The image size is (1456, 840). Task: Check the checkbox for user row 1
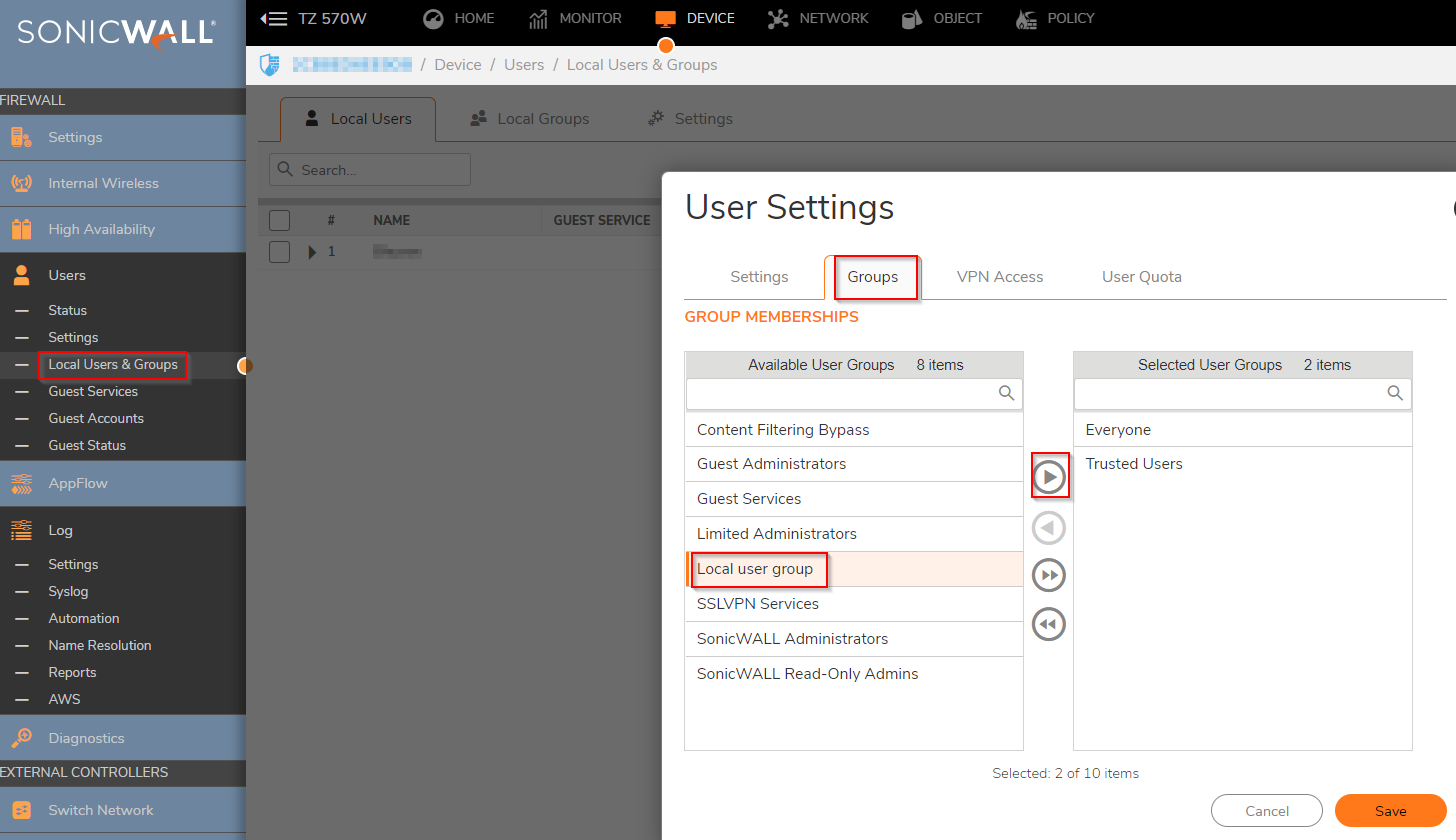[280, 252]
